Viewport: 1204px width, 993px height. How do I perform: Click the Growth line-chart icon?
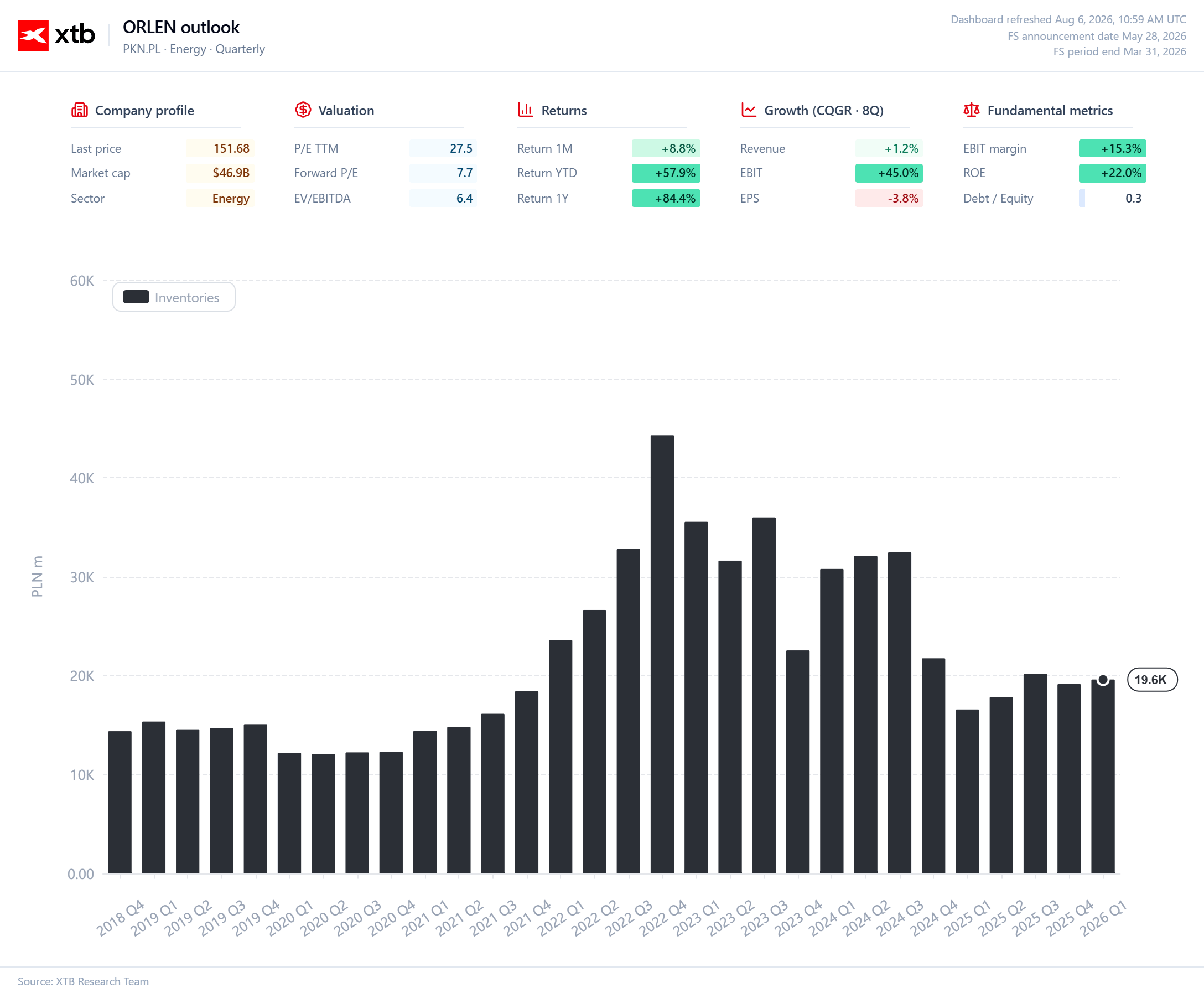(749, 110)
